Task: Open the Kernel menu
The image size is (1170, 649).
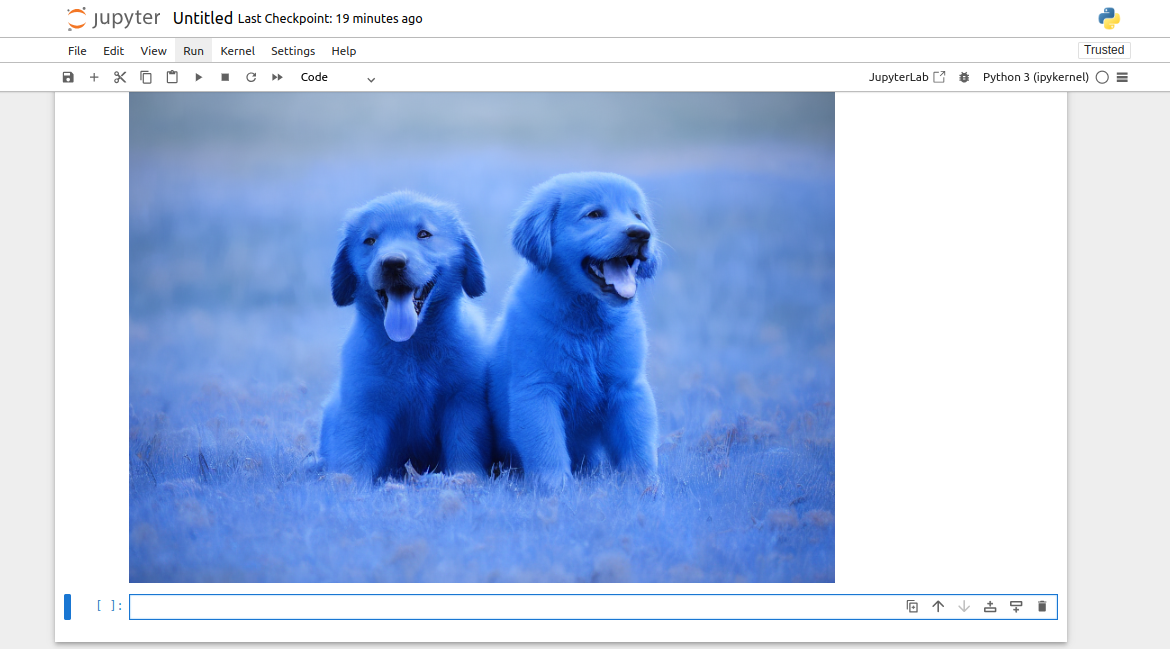Action: pyautogui.click(x=237, y=51)
